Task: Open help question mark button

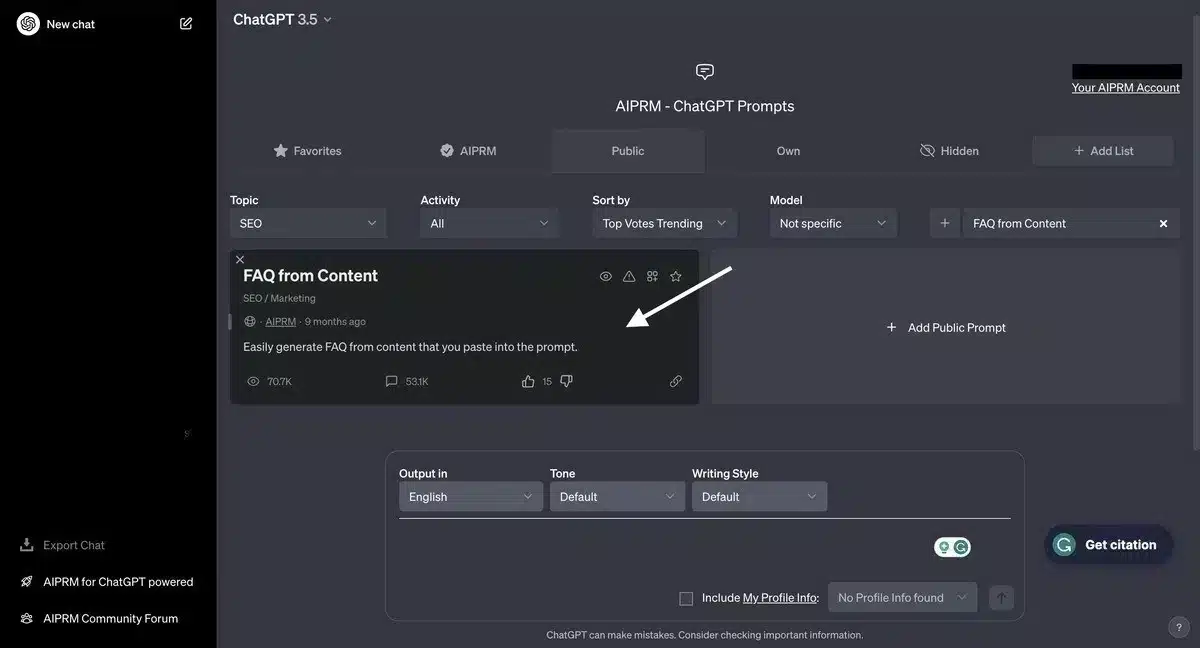Action: point(1178,627)
